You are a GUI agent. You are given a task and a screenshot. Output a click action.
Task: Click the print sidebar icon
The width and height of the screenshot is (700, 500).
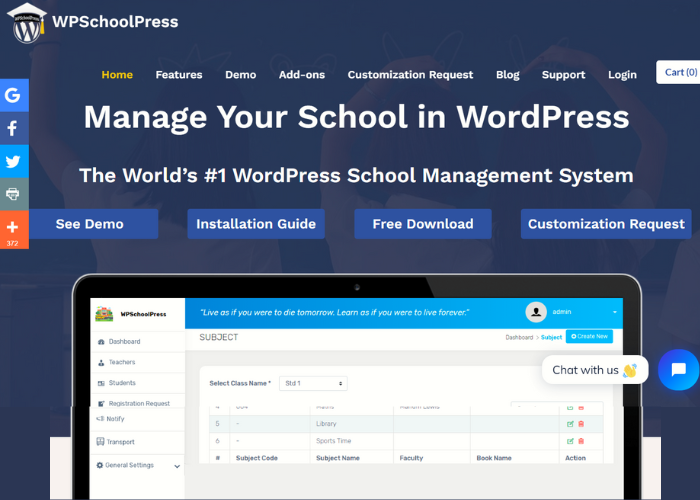pos(13,194)
